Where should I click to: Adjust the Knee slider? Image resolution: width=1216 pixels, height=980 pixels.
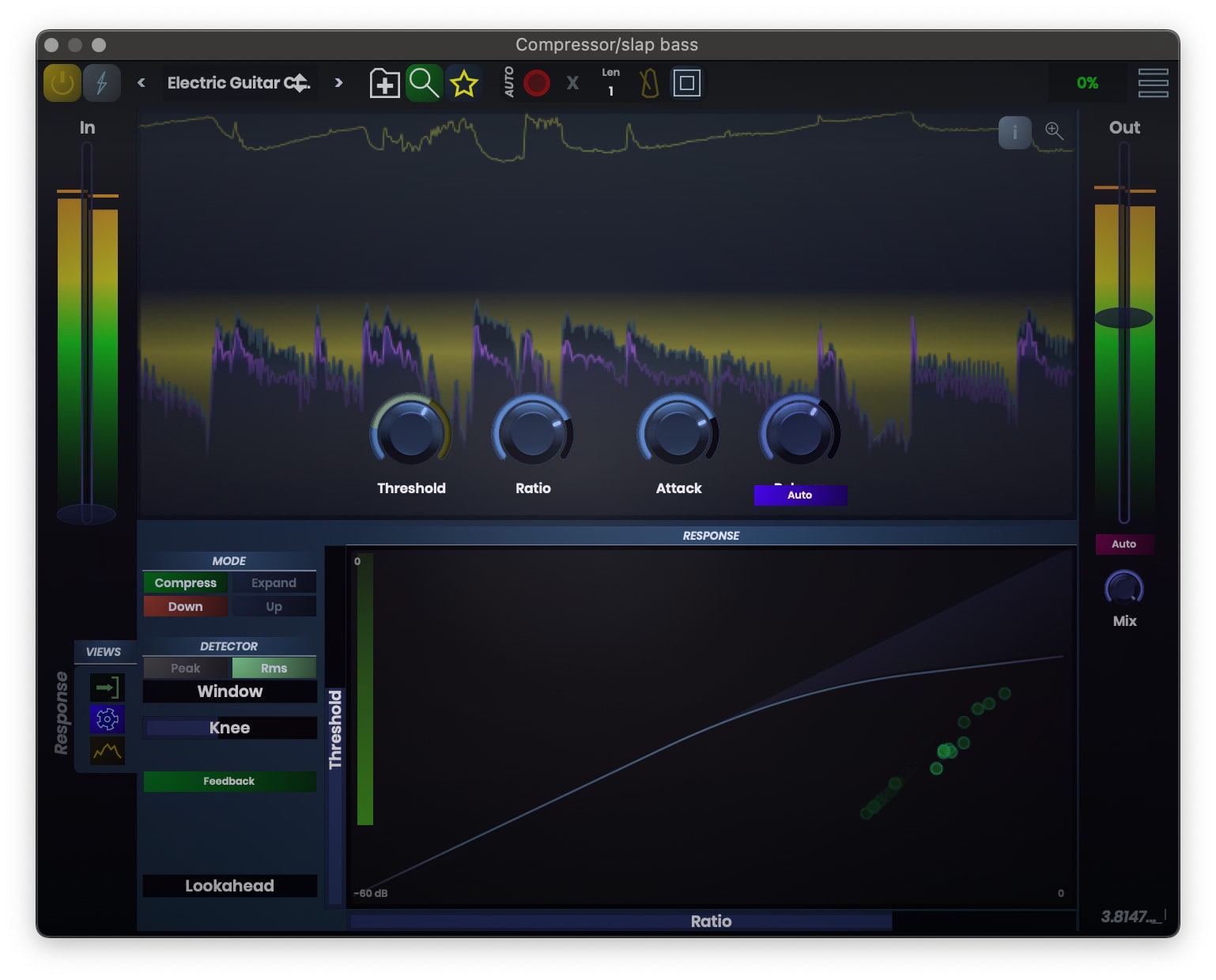pyautogui.click(x=228, y=727)
